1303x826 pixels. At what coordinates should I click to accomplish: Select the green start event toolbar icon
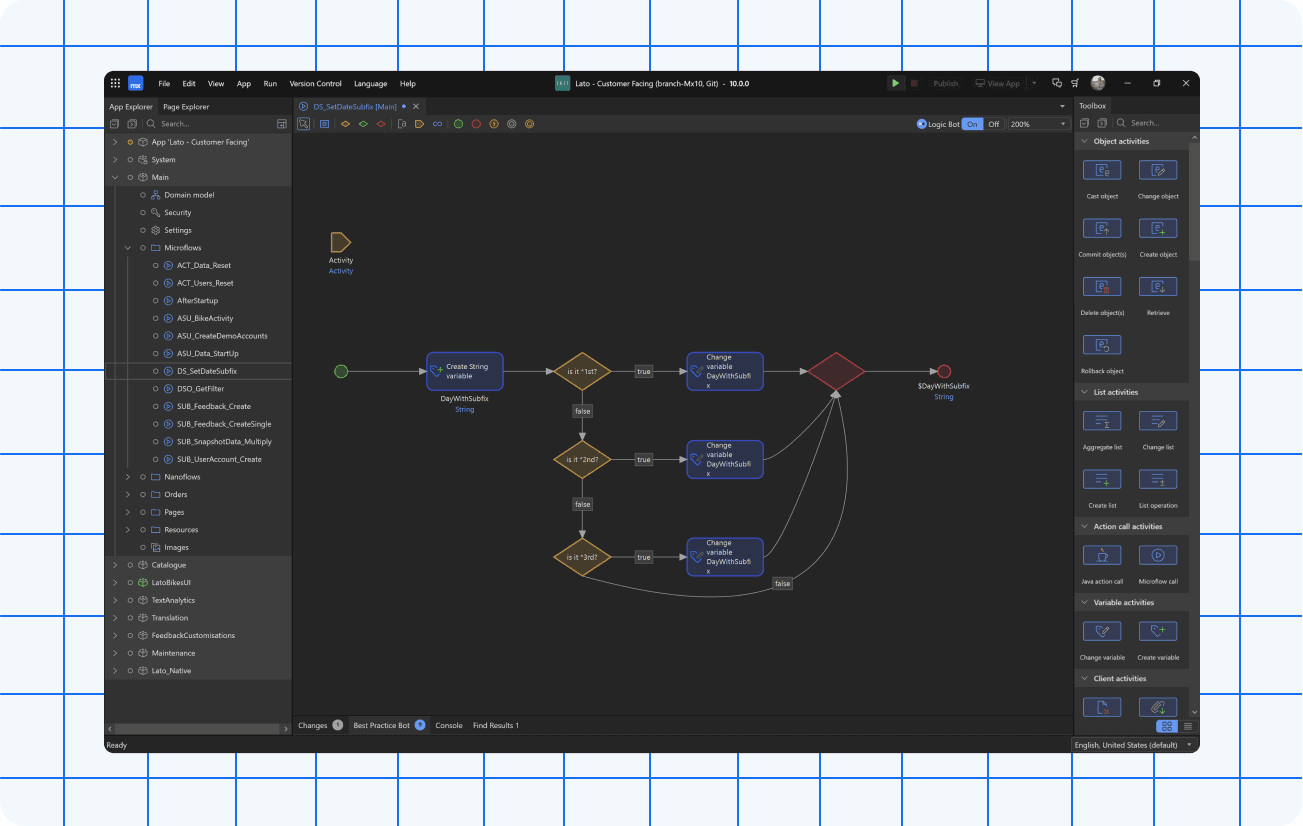point(458,124)
